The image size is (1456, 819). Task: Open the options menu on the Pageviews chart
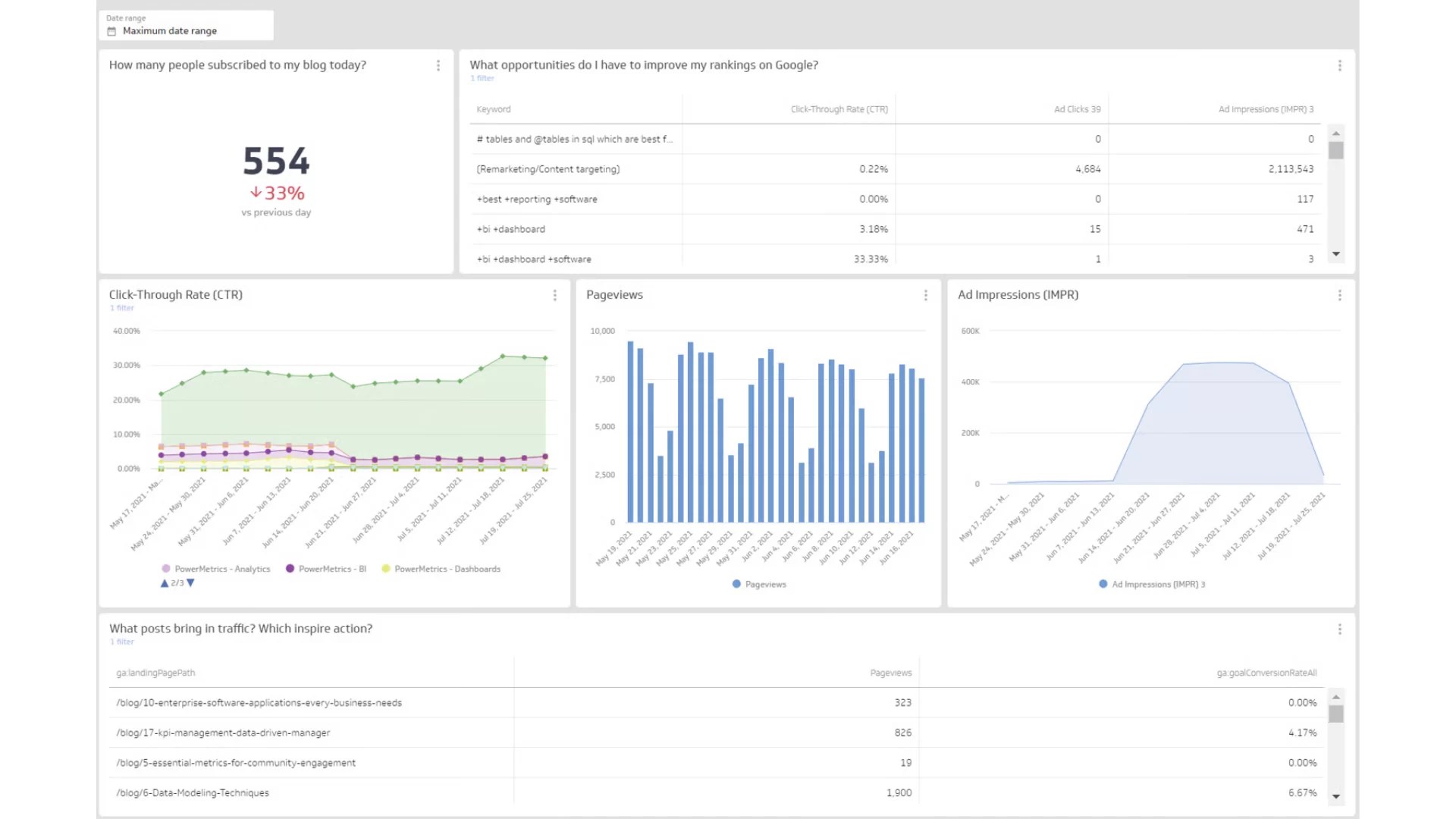926,295
